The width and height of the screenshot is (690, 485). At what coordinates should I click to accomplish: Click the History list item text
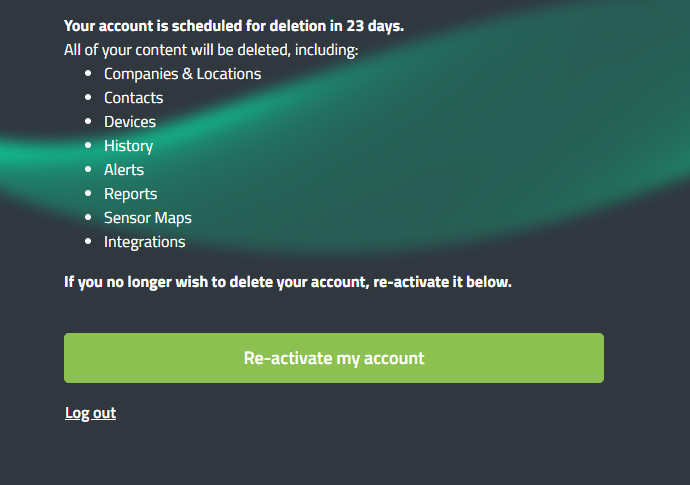128,146
